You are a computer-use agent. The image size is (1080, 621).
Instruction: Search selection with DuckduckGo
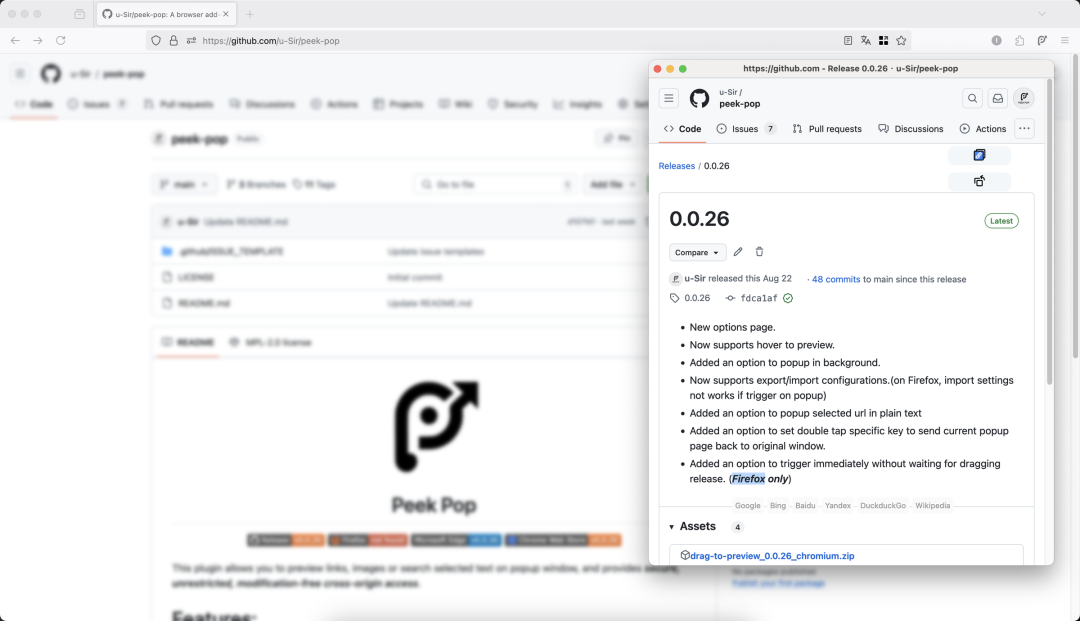click(x=883, y=505)
